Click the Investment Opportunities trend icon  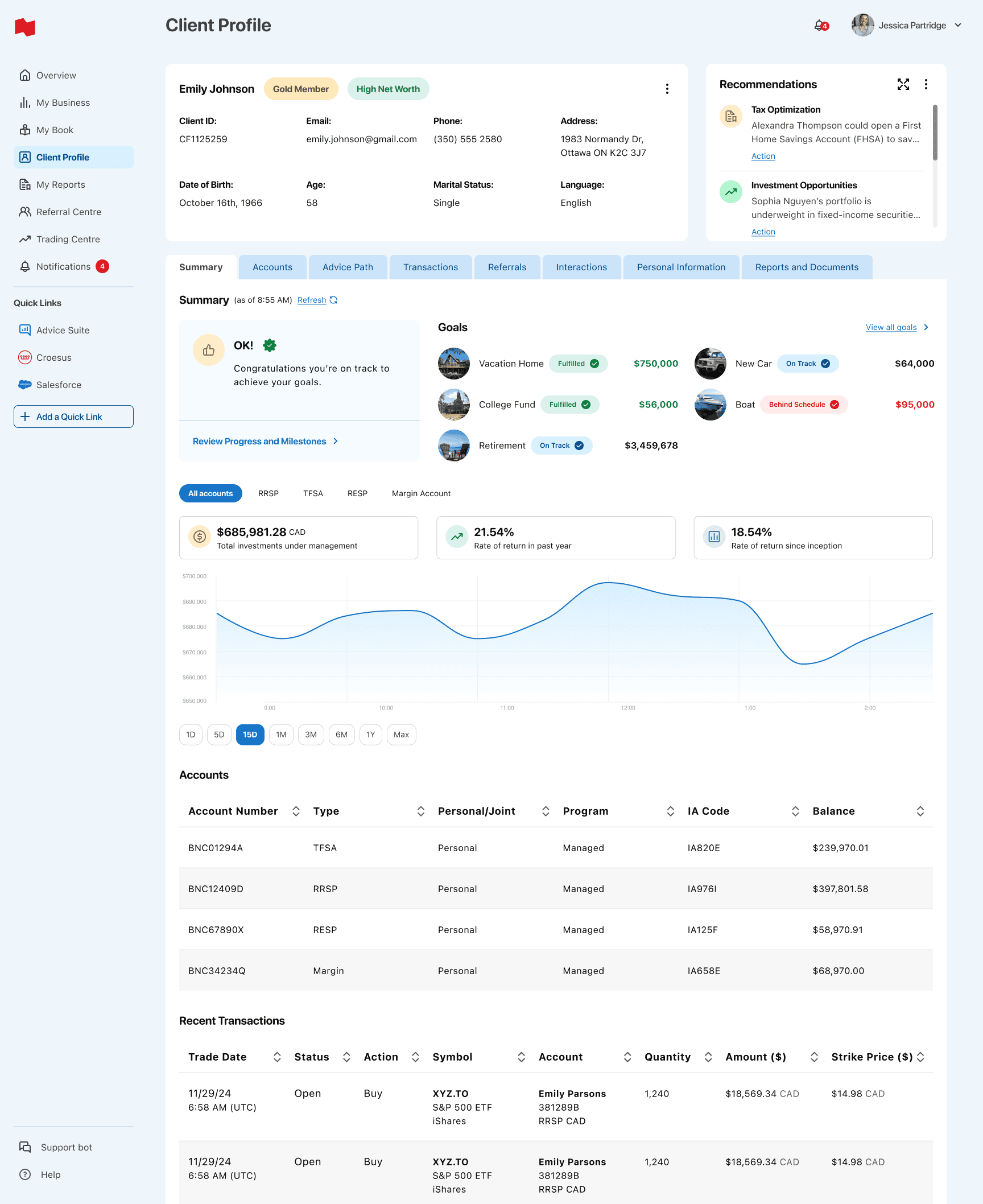tap(731, 192)
